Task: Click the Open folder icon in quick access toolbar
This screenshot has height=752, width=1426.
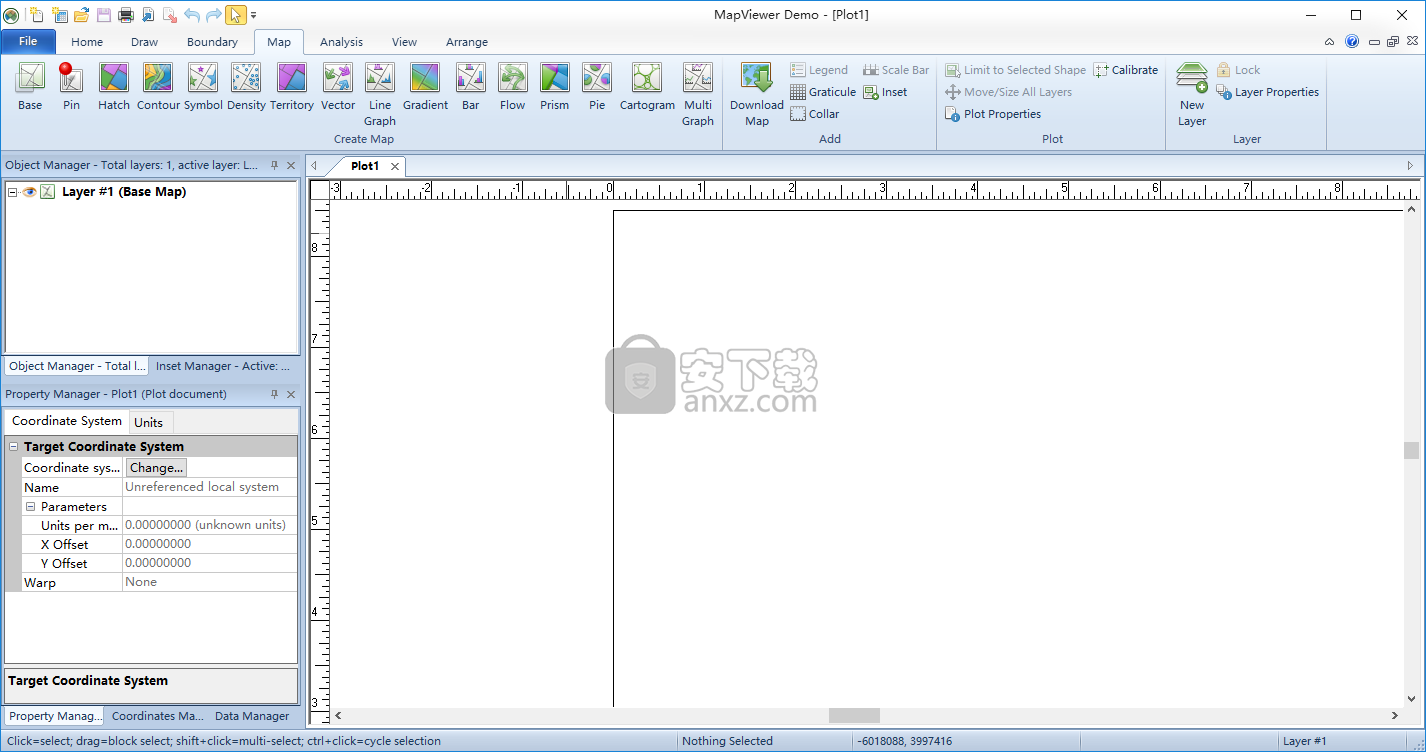Action: point(82,15)
